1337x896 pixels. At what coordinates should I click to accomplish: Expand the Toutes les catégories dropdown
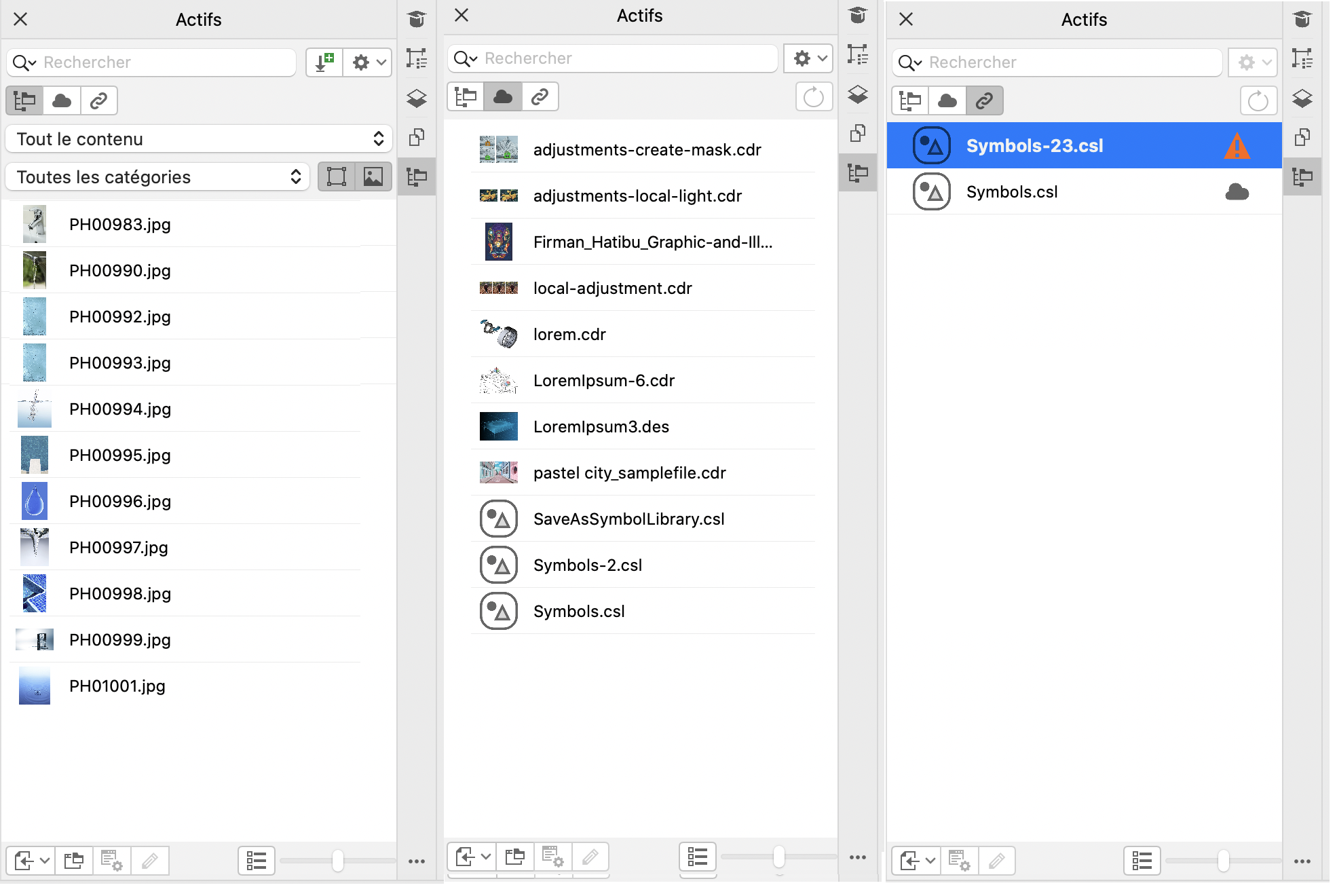click(158, 177)
